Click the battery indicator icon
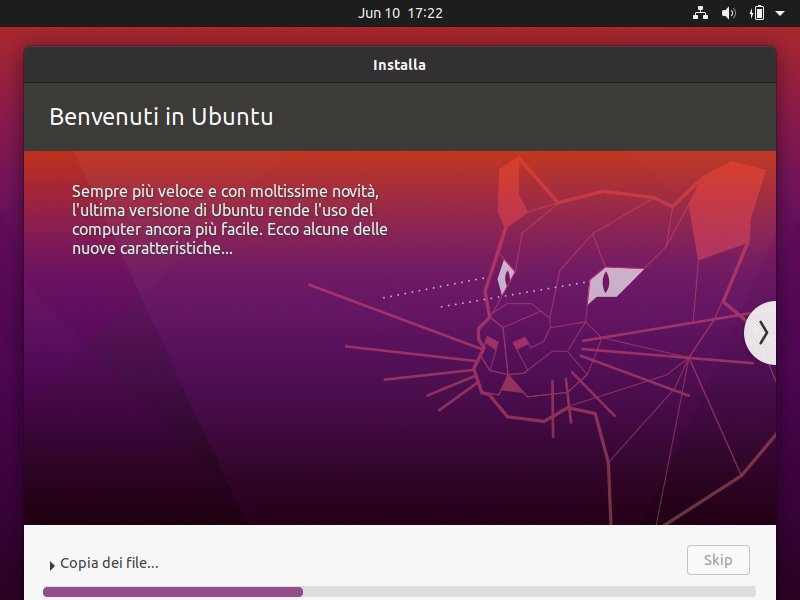This screenshot has height=600, width=800. click(x=758, y=13)
